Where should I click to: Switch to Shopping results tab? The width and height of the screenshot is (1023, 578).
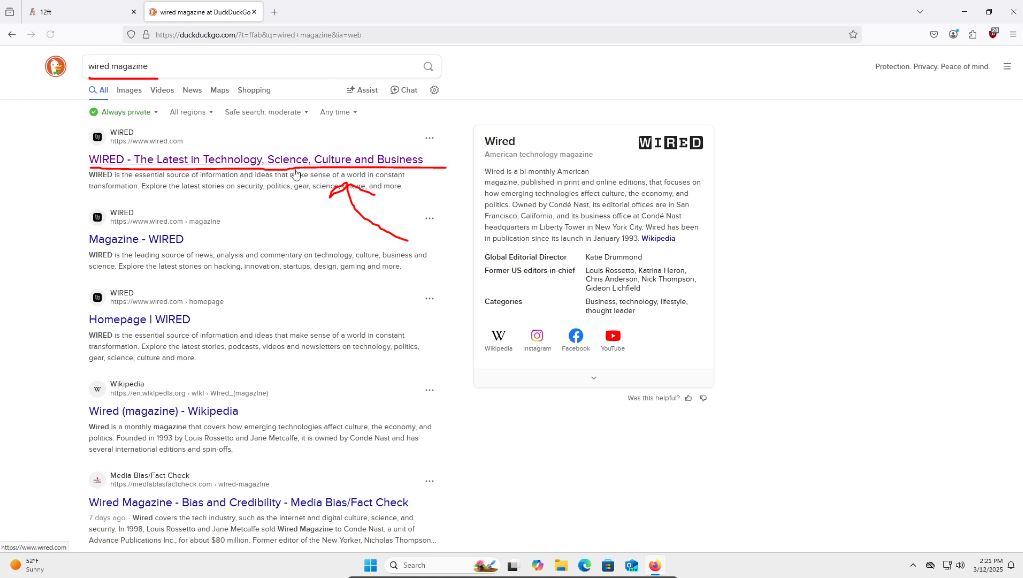[x=254, y=90]
